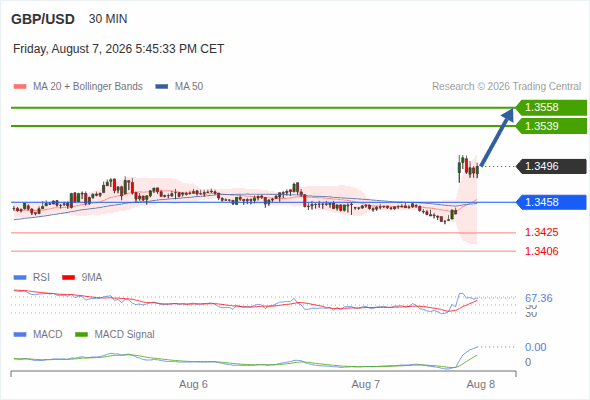Toggle the MA 50 legend entry

pyautogui.click(x=179, y=87)
